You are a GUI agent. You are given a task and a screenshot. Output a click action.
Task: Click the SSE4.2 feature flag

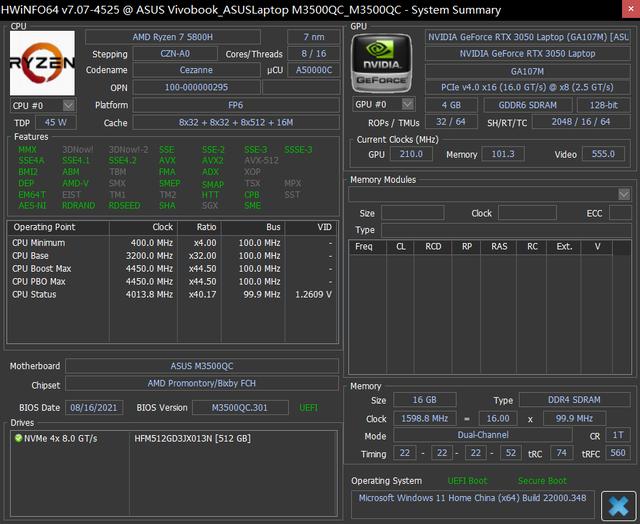[122, 160]
